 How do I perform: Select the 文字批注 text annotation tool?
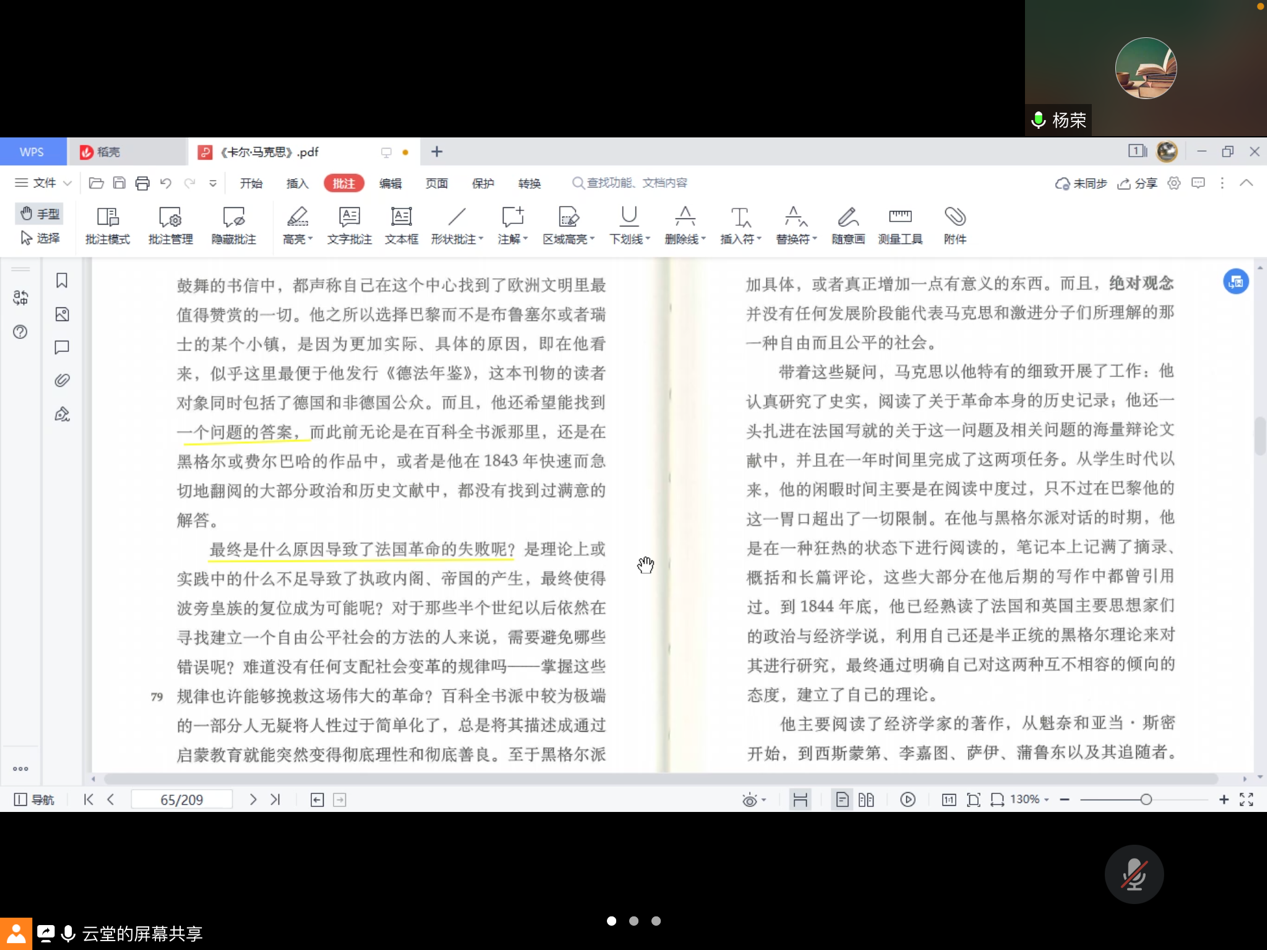[x=349, y=225]
